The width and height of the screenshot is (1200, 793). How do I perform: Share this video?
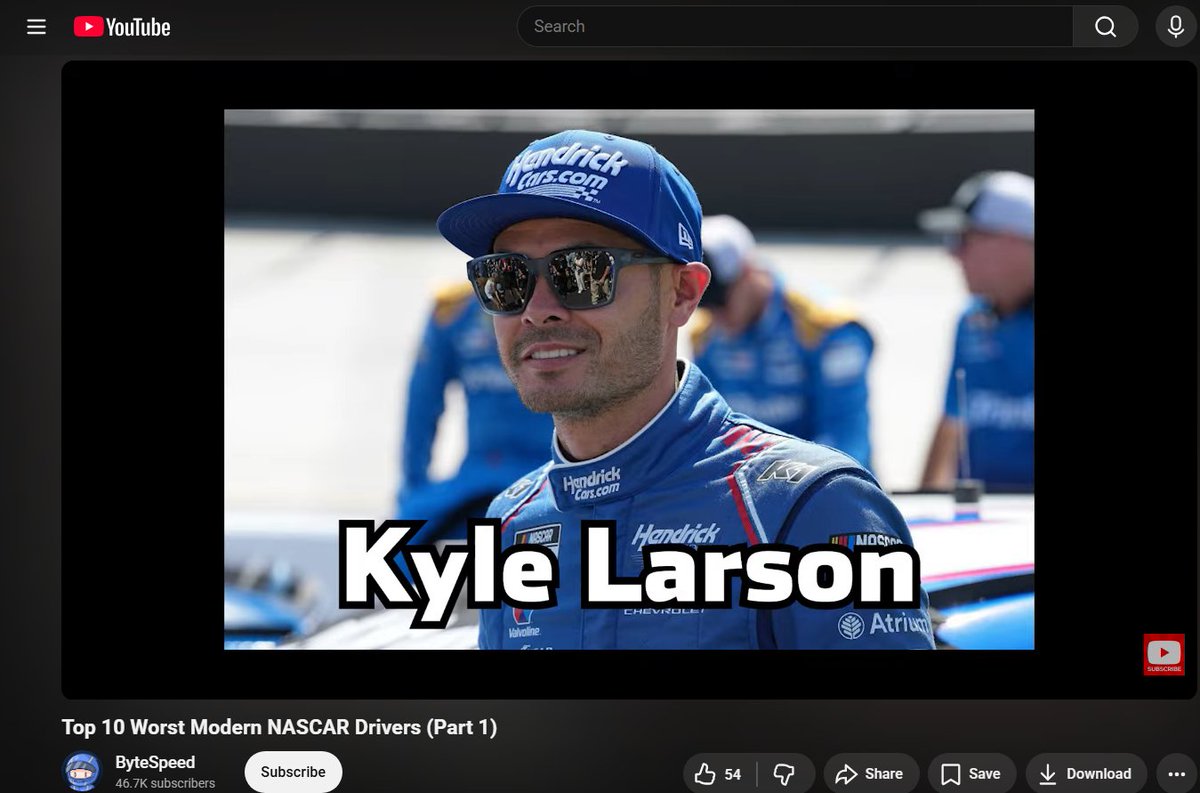pyautogui.click(x=870, y=774)
